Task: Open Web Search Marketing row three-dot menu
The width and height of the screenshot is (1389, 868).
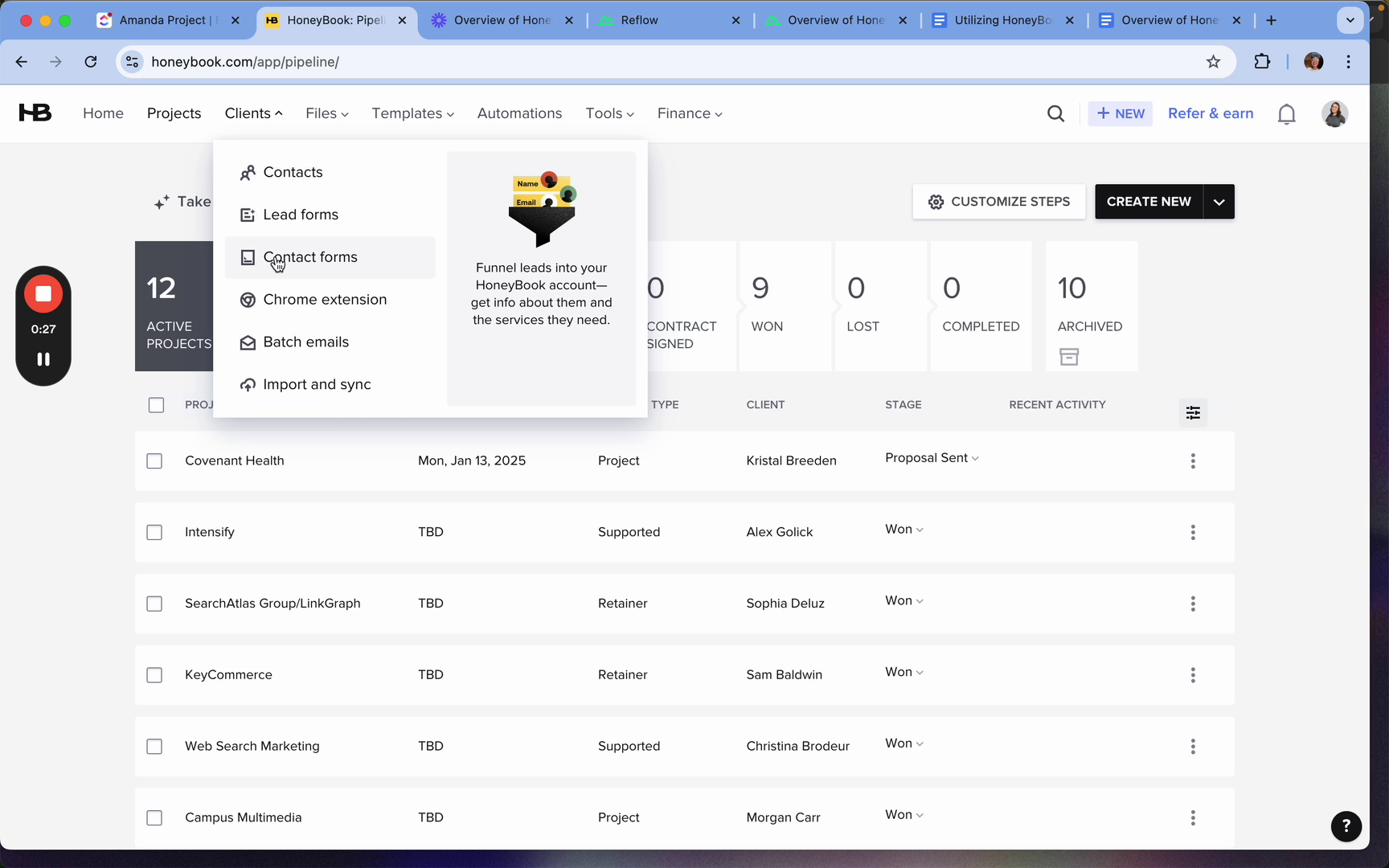Action: tap(1193, 747)
